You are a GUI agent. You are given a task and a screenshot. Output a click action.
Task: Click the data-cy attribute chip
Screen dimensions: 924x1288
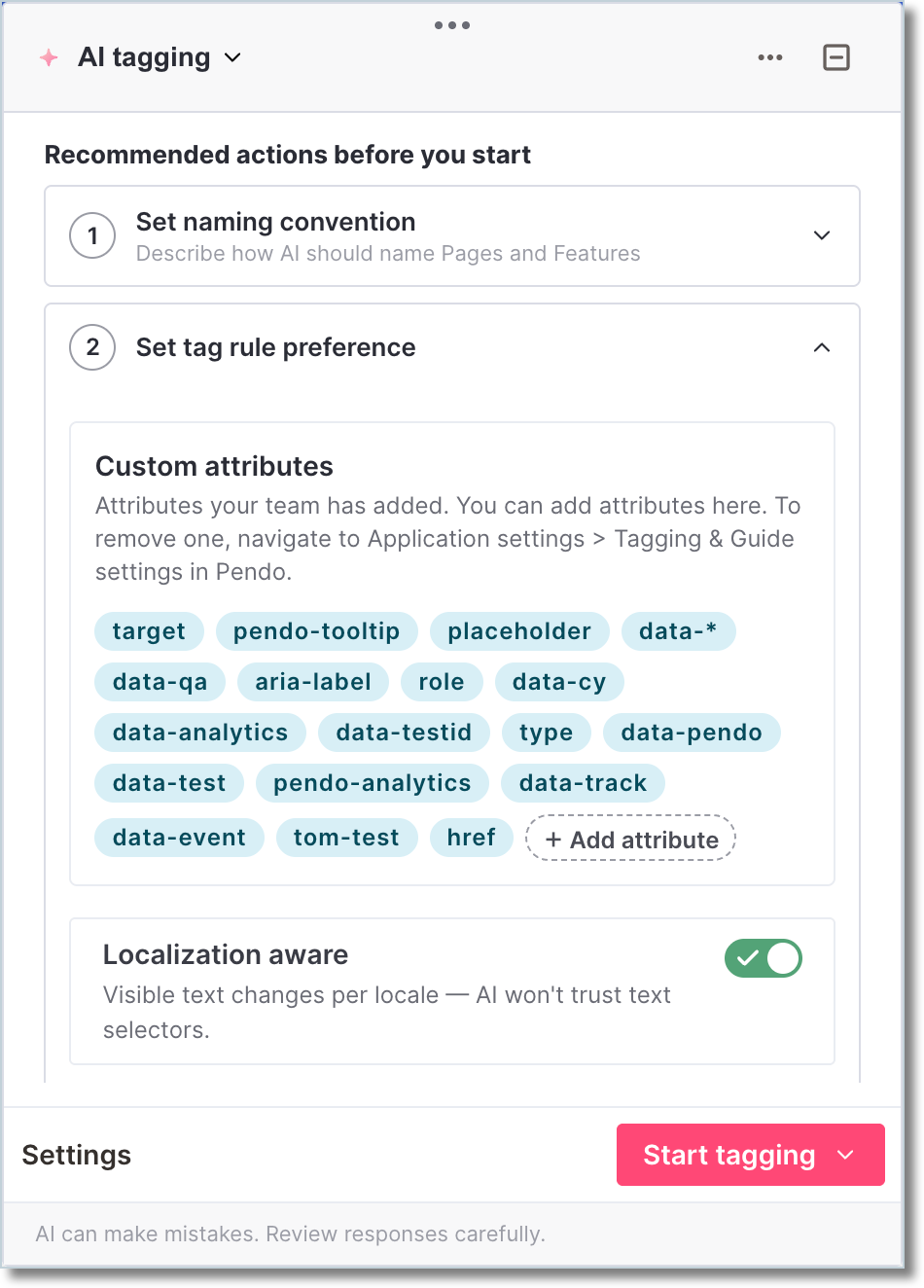(559, 682)
